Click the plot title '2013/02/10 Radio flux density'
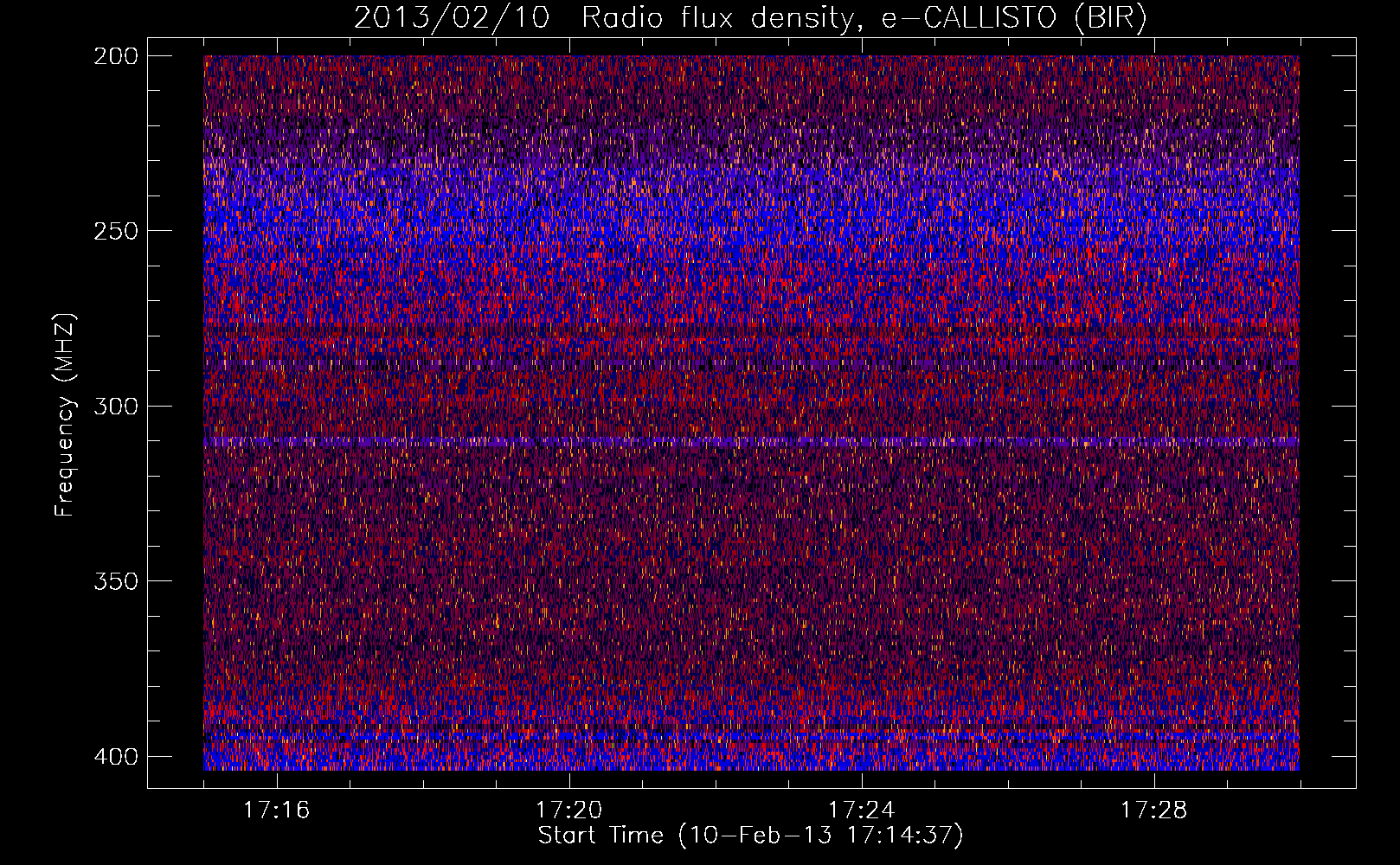 751,17
